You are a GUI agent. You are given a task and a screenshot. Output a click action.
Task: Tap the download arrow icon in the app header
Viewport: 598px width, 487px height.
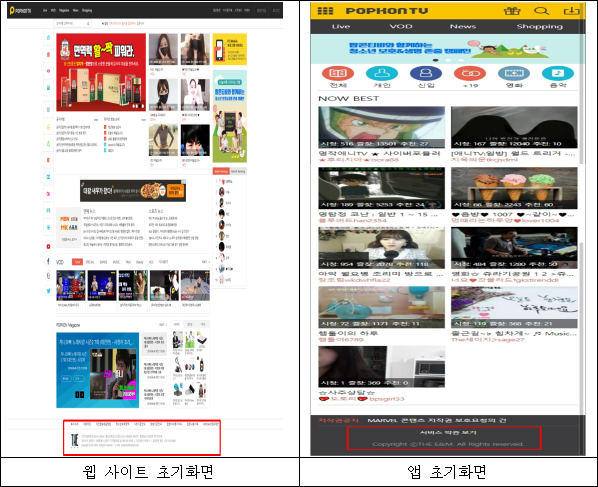pyautogui.click(x=571, y=11)
